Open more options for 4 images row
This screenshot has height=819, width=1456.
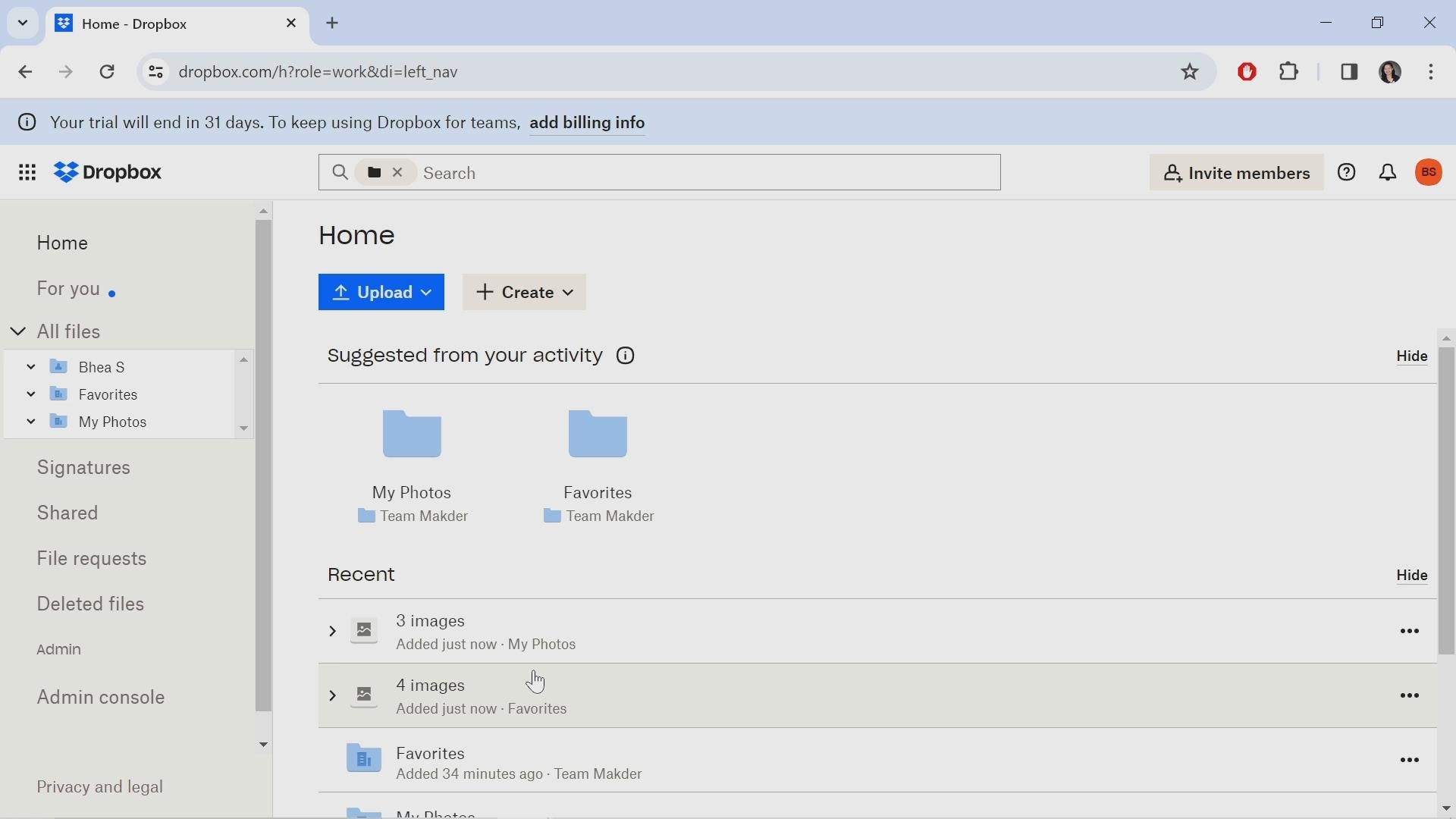coord(1410,697)
